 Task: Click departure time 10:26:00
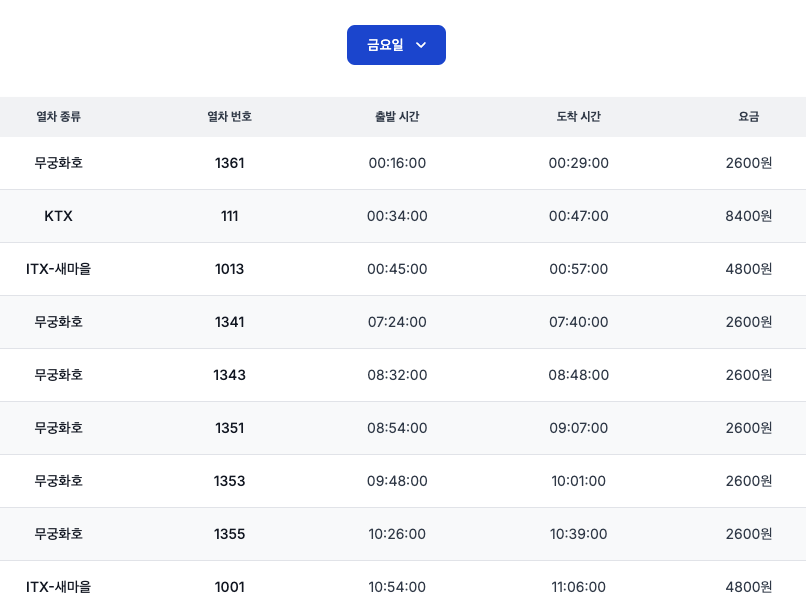(397, 533)
